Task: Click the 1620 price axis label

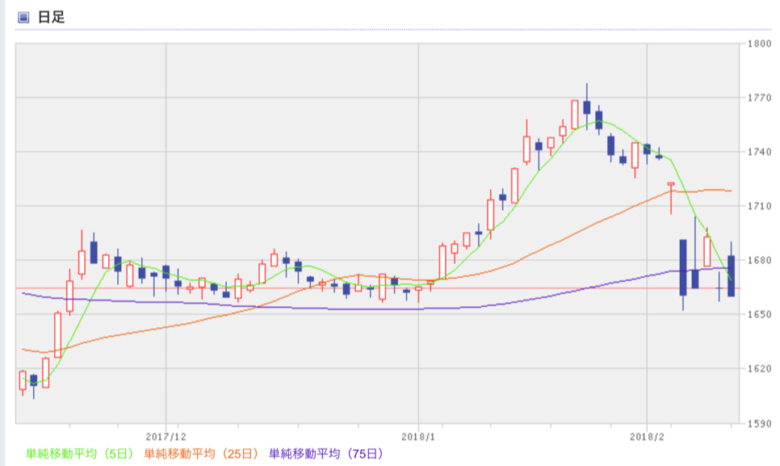Action: 760,369
